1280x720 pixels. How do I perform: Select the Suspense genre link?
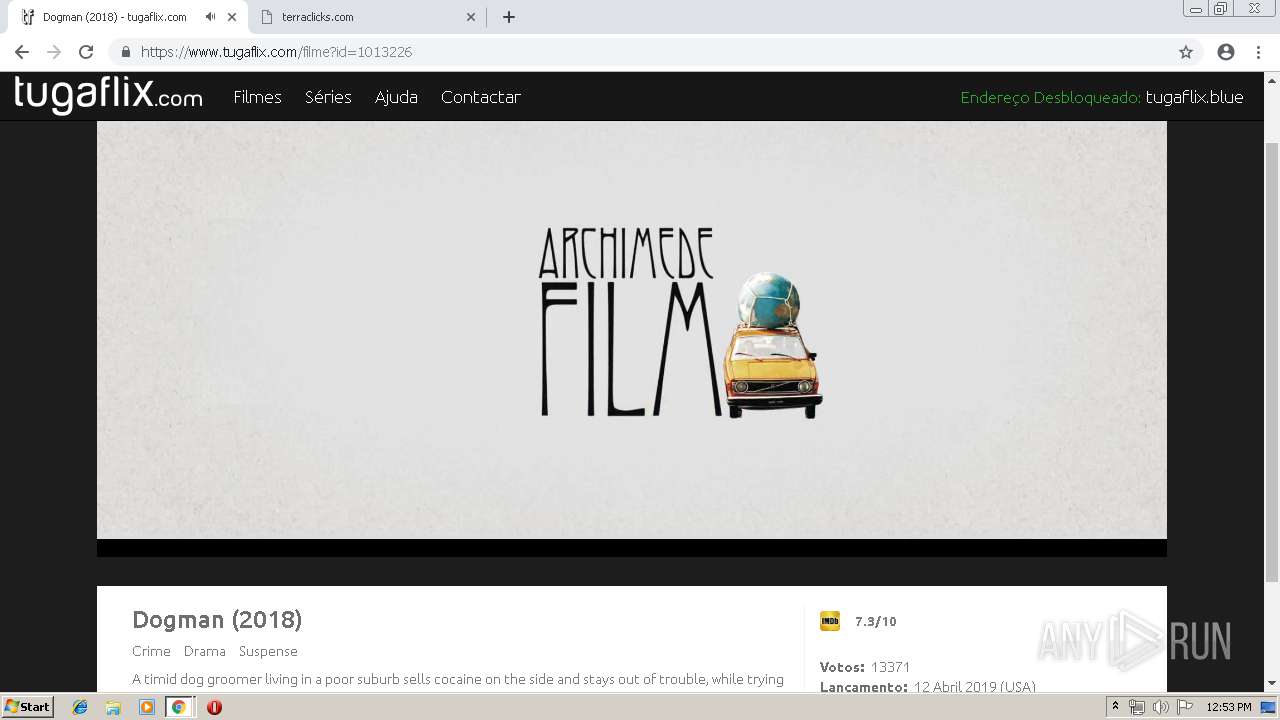pos(268,651)
